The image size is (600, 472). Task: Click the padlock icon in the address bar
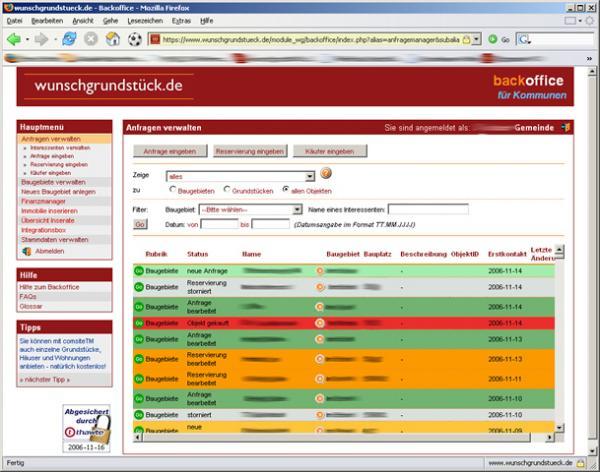click(466, 39)
